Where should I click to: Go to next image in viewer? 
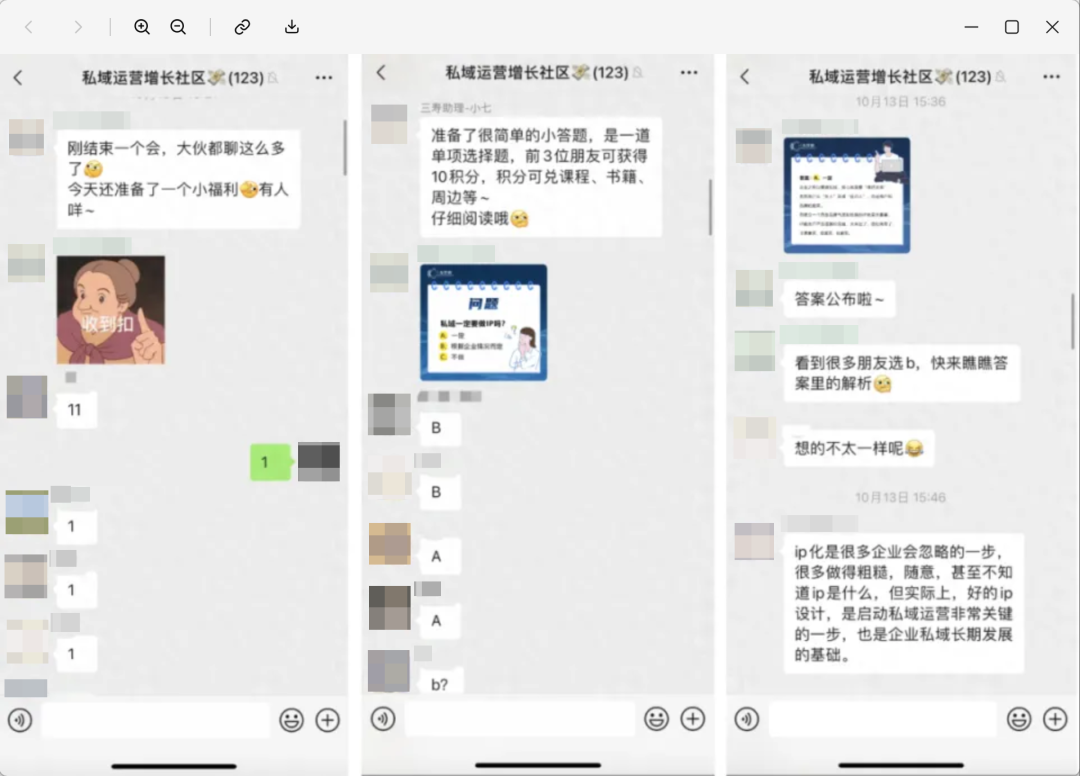point(78,27)
